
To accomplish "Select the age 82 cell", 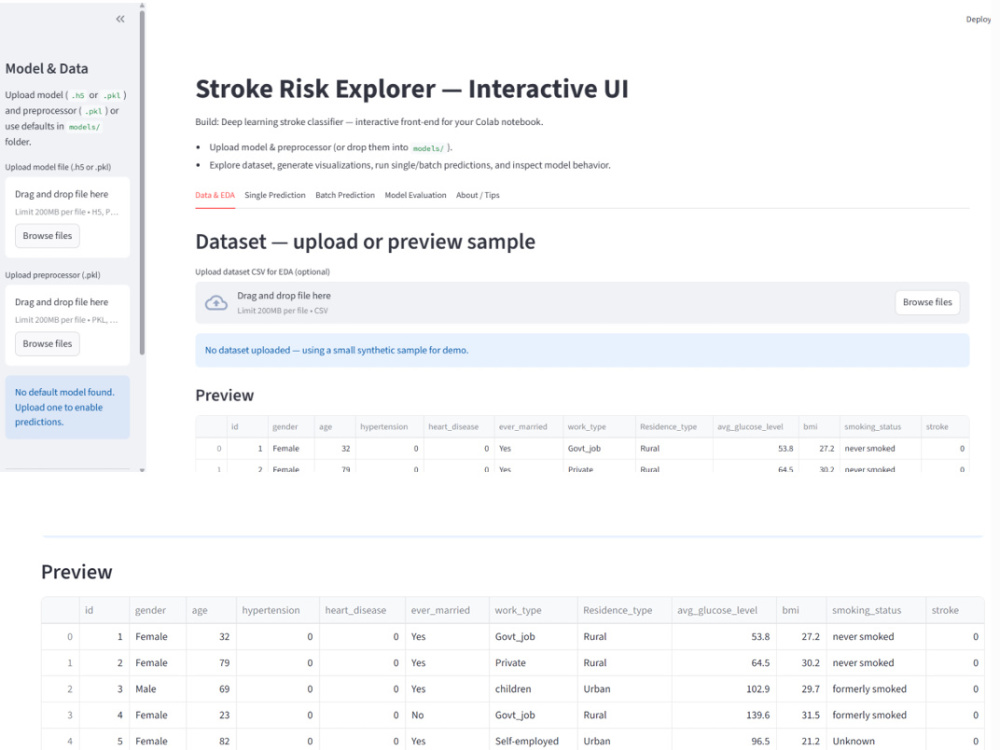I will coord(211,741).
